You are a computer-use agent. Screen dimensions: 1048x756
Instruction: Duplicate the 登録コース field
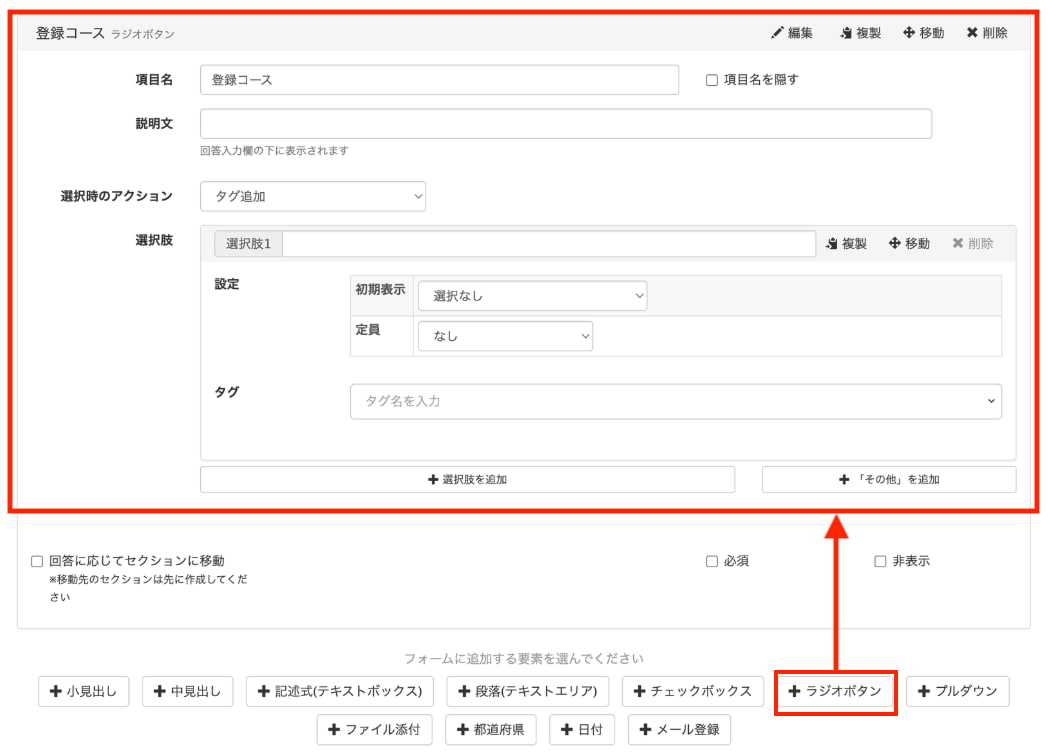pos(863,33)
